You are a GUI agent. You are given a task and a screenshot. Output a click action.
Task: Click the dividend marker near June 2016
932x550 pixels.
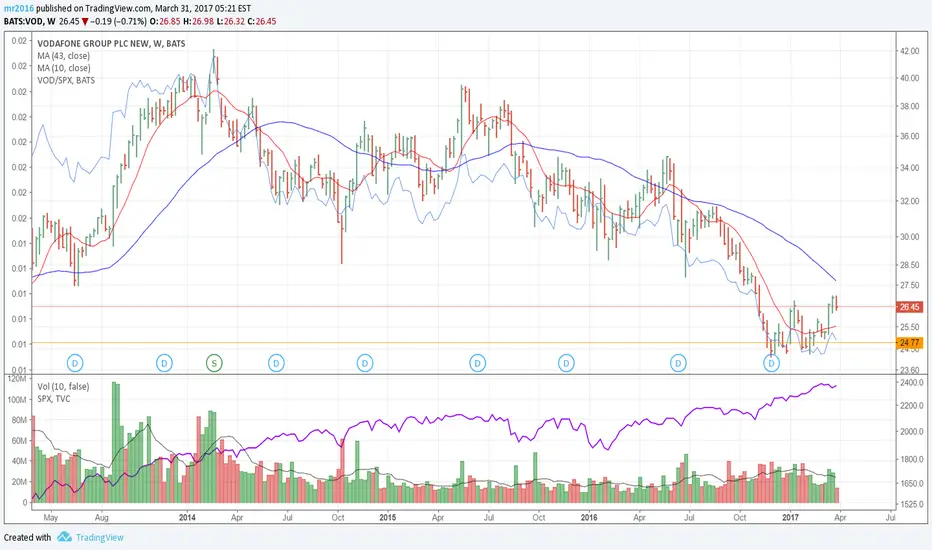(678, 363)
